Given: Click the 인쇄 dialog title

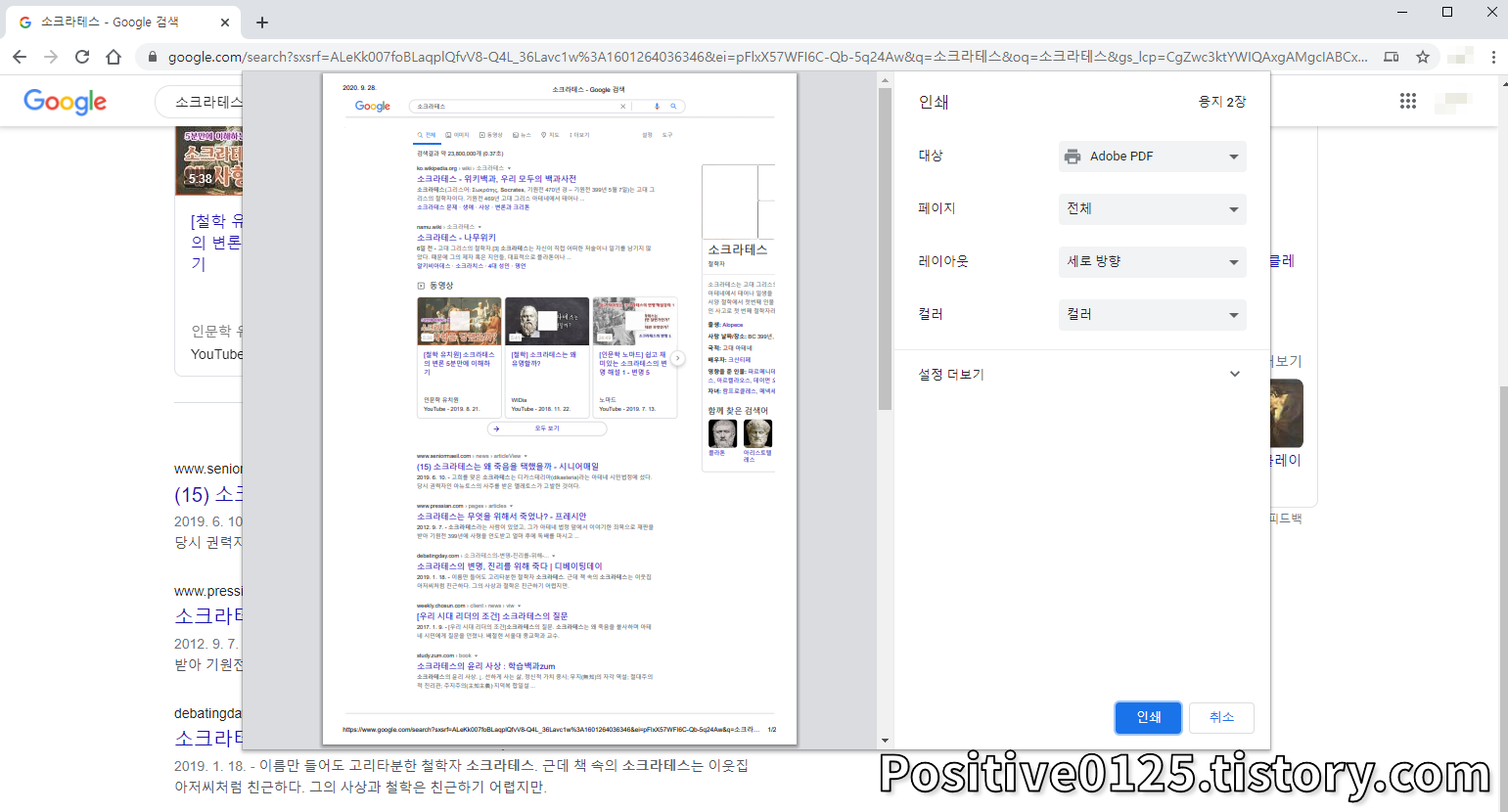Looking at the screenshot, I should tap(934, 102).
